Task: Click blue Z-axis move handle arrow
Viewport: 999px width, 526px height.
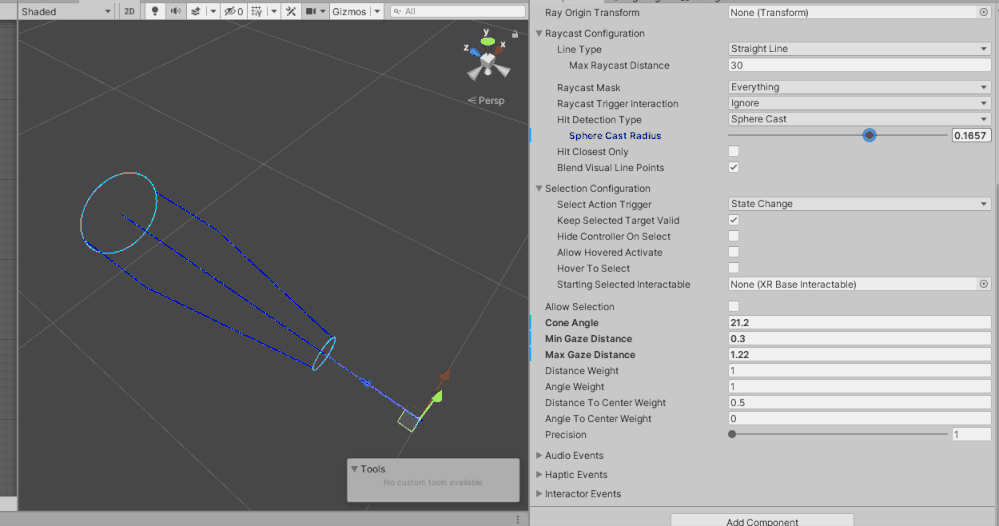Action: pyautogui.click(x=366, y=383)
